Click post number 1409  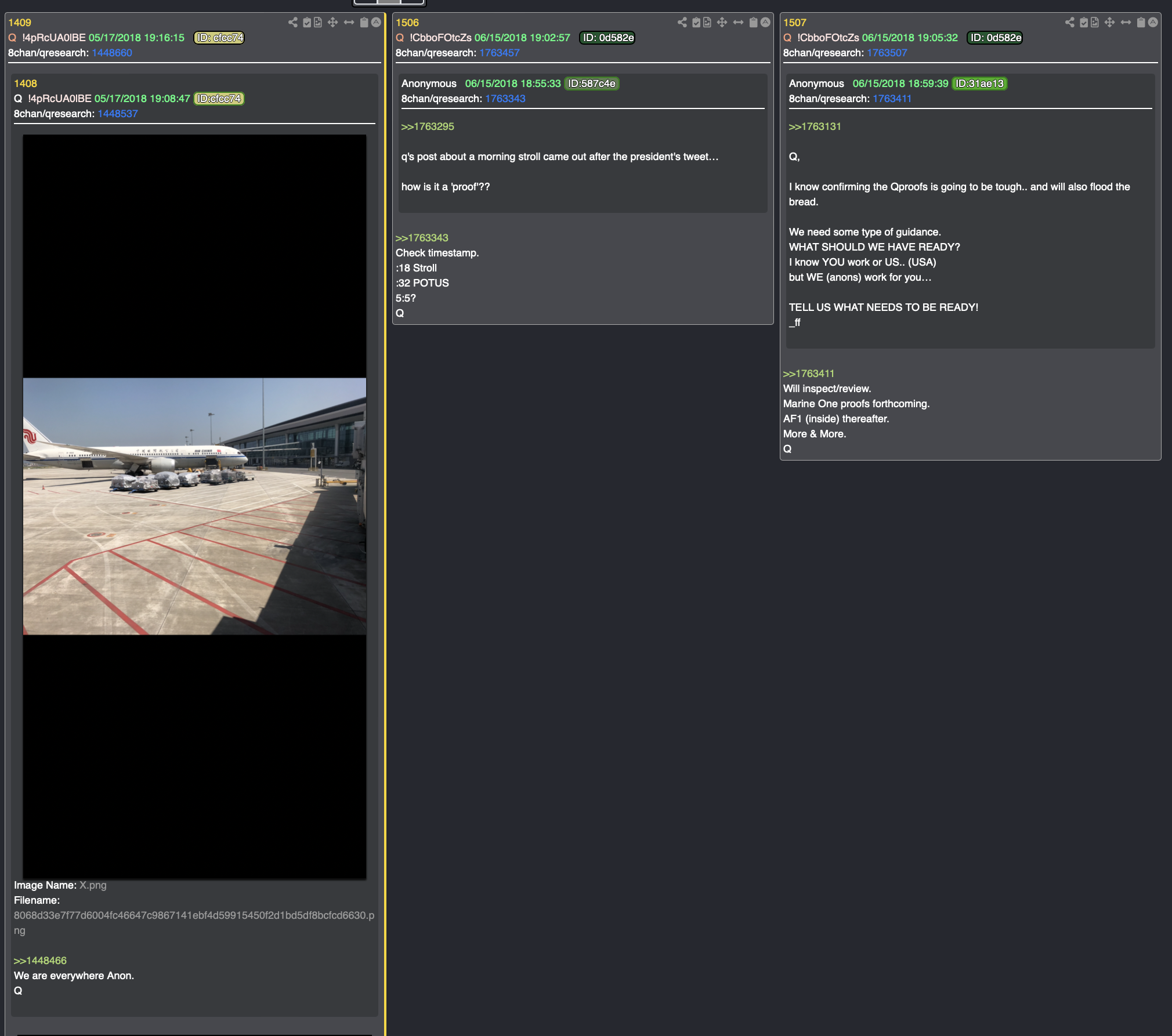pos(20,23)
